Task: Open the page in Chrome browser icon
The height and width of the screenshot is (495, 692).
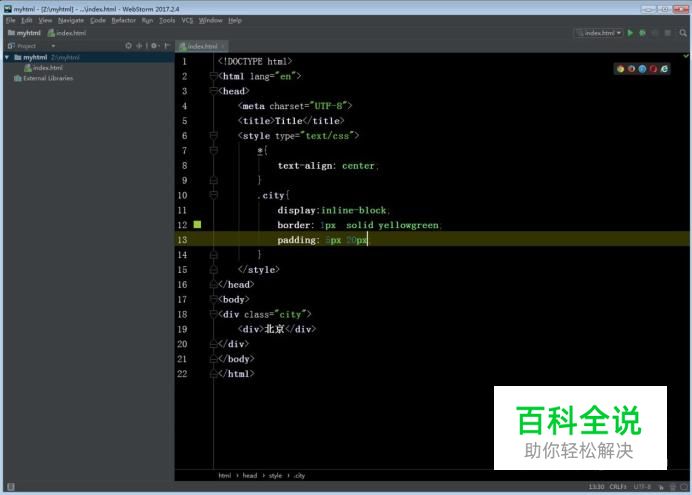Action: coord(621,69)
